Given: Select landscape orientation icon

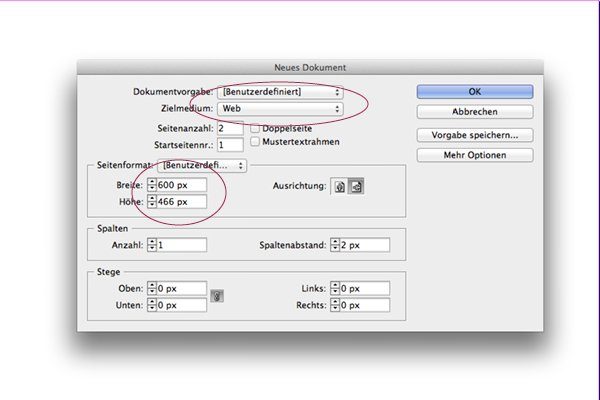Looking at the screenshot, I should tap(356, 186).
